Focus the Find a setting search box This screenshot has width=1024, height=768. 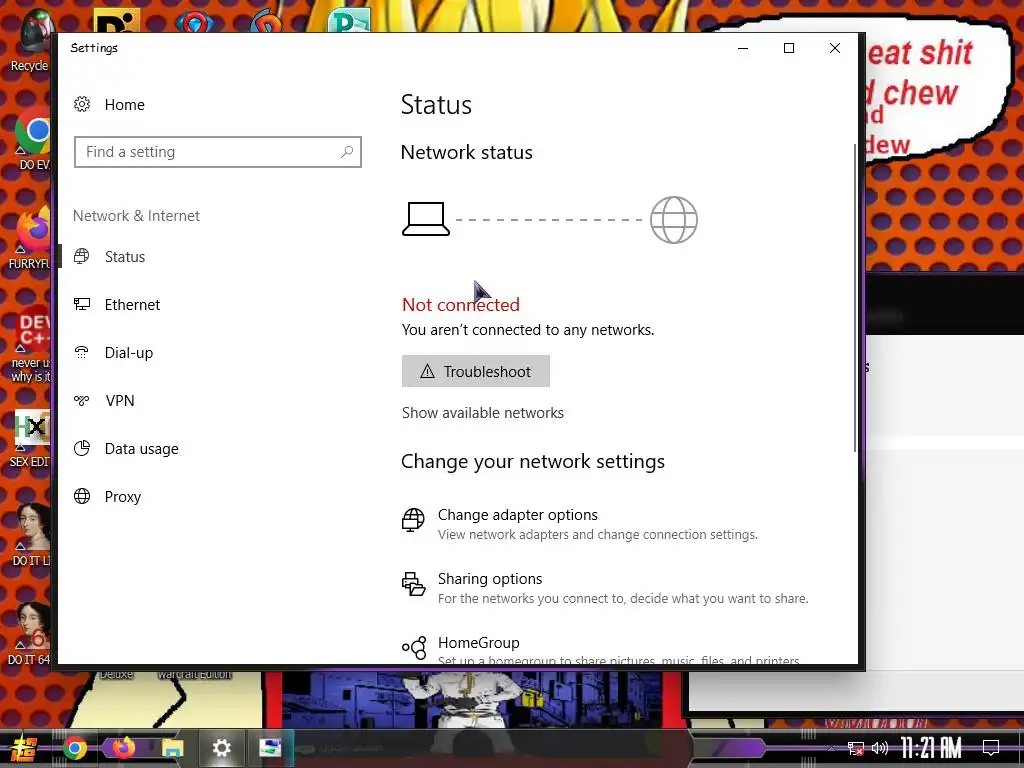pos(217,152)
